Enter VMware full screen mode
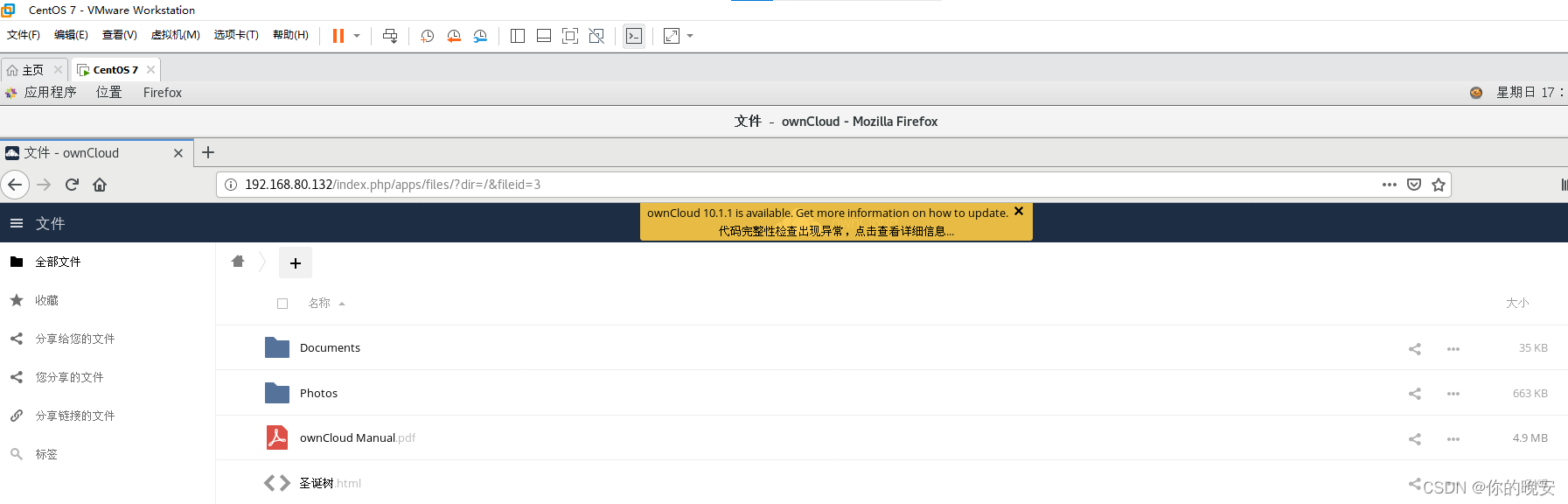Viewport: 1568px width, 504px height. 570,36
